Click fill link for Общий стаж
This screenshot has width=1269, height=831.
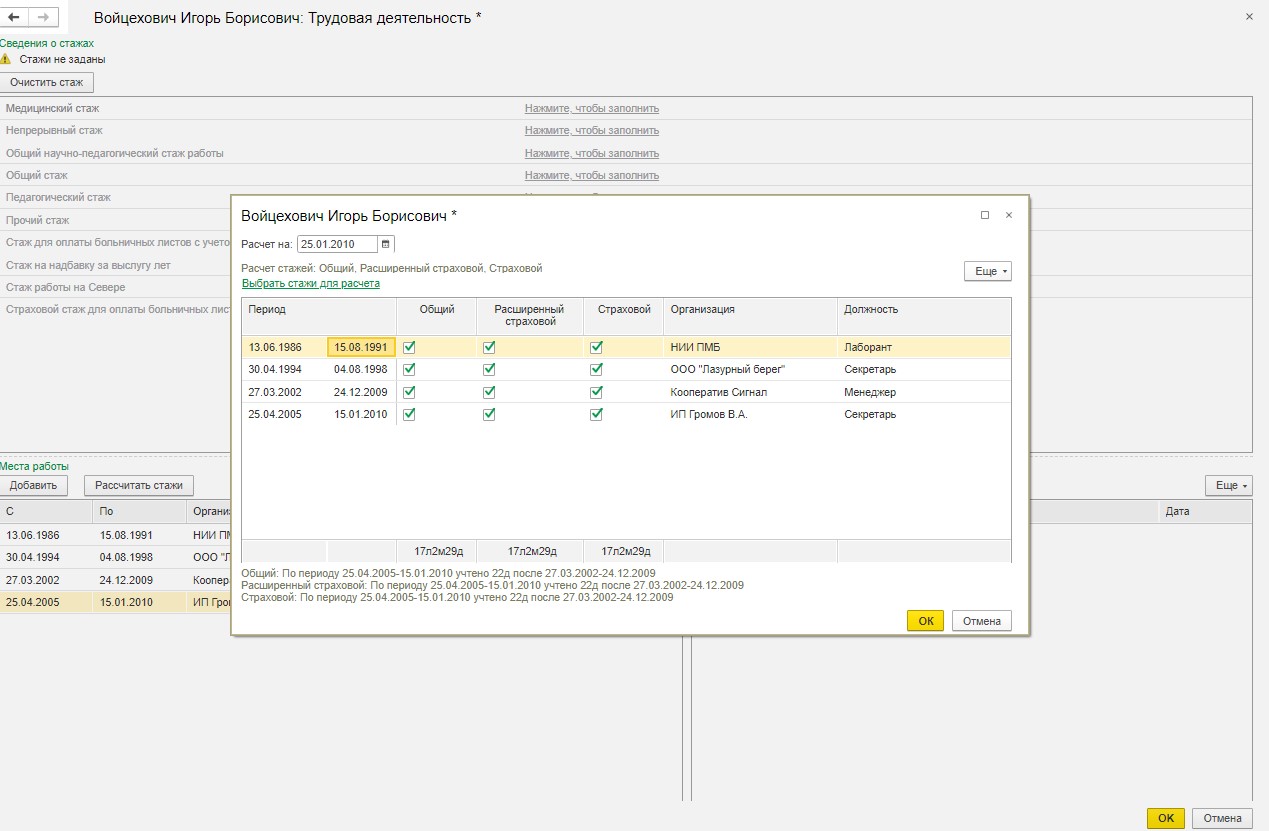click(592, 175)
